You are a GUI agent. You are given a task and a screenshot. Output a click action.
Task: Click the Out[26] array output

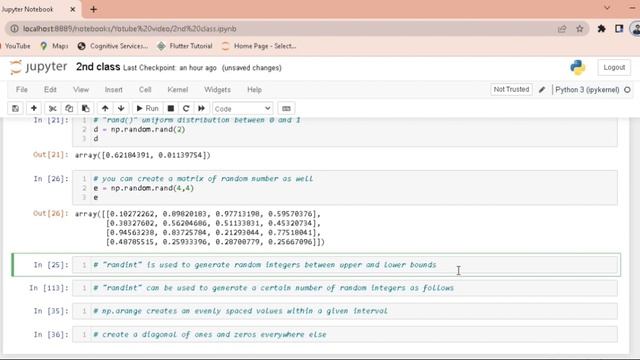pos(200,228)
